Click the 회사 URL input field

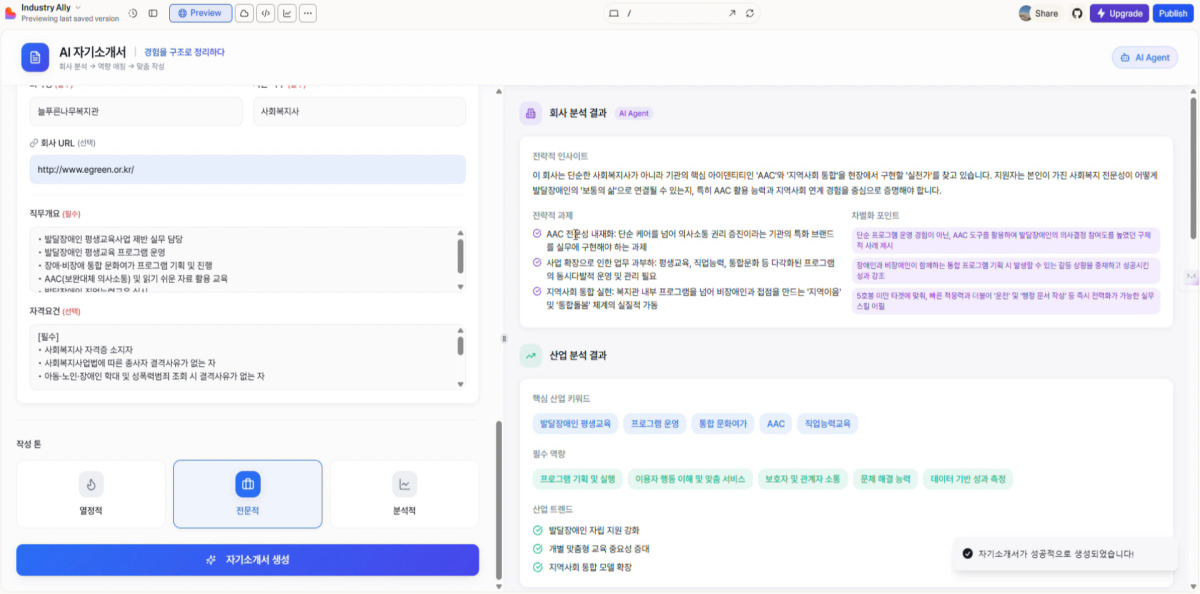[248, 169]
